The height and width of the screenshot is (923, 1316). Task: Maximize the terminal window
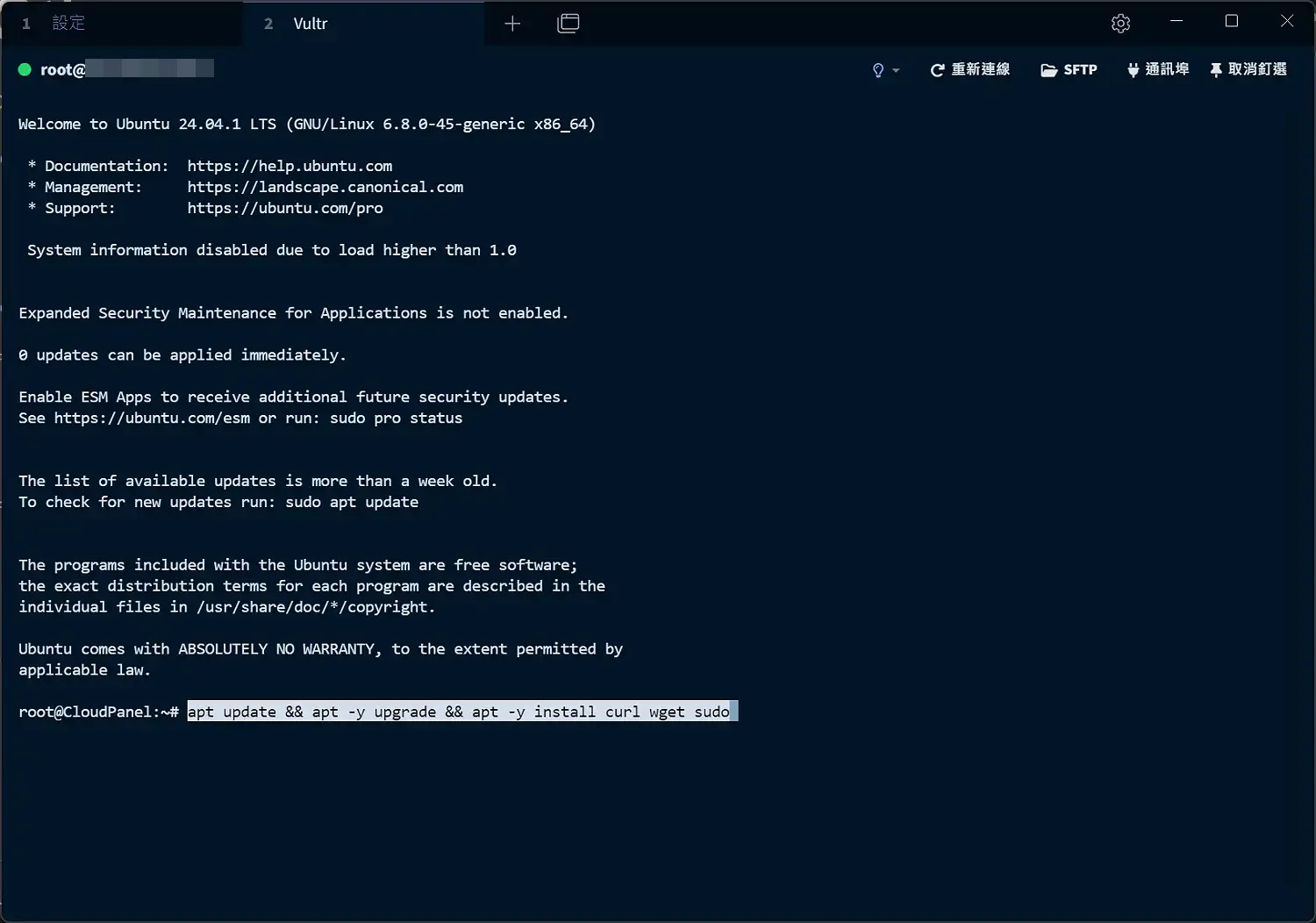coord(1232,21)
